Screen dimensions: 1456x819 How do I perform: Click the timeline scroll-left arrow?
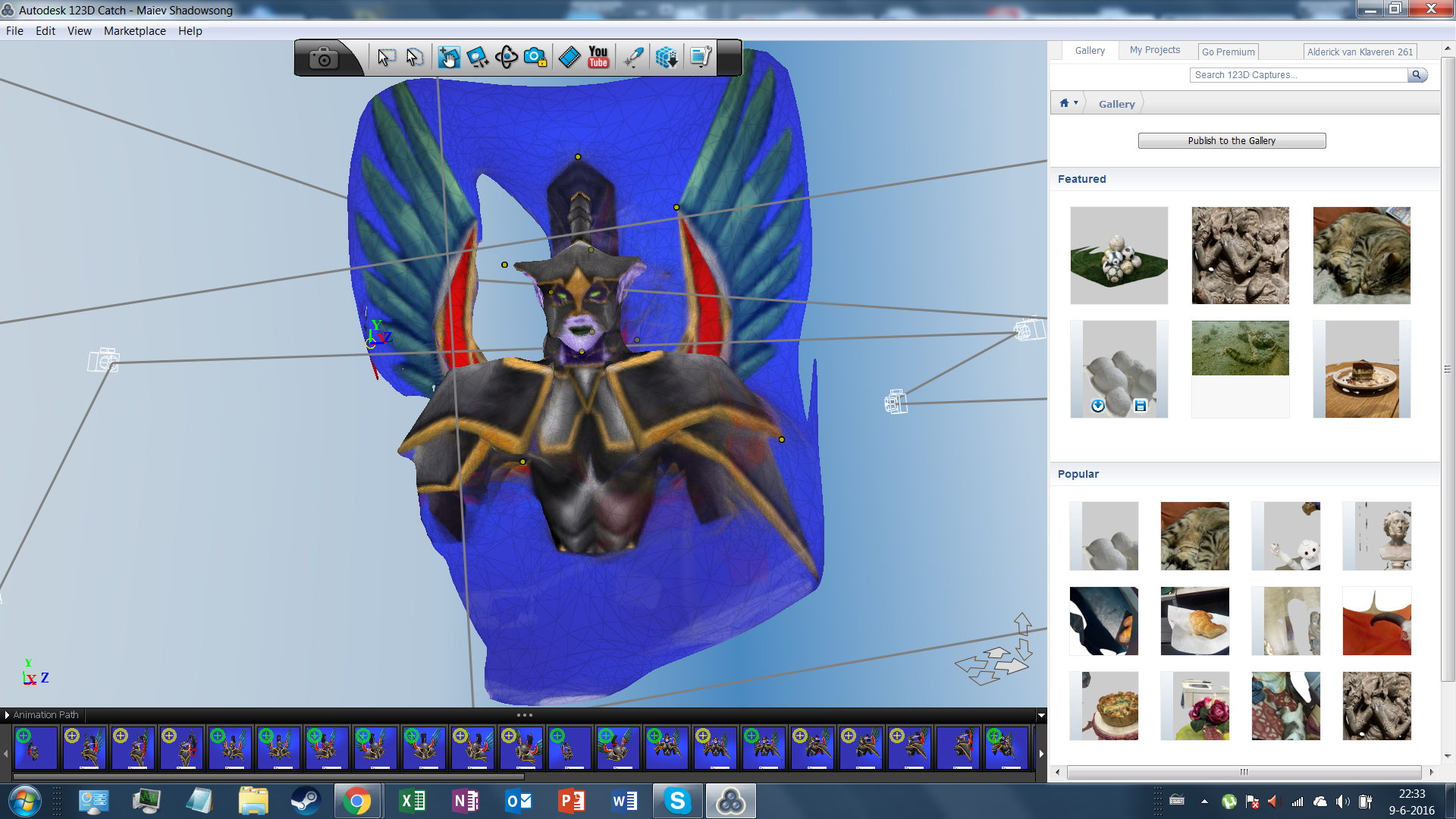click(x=5, y=754)
